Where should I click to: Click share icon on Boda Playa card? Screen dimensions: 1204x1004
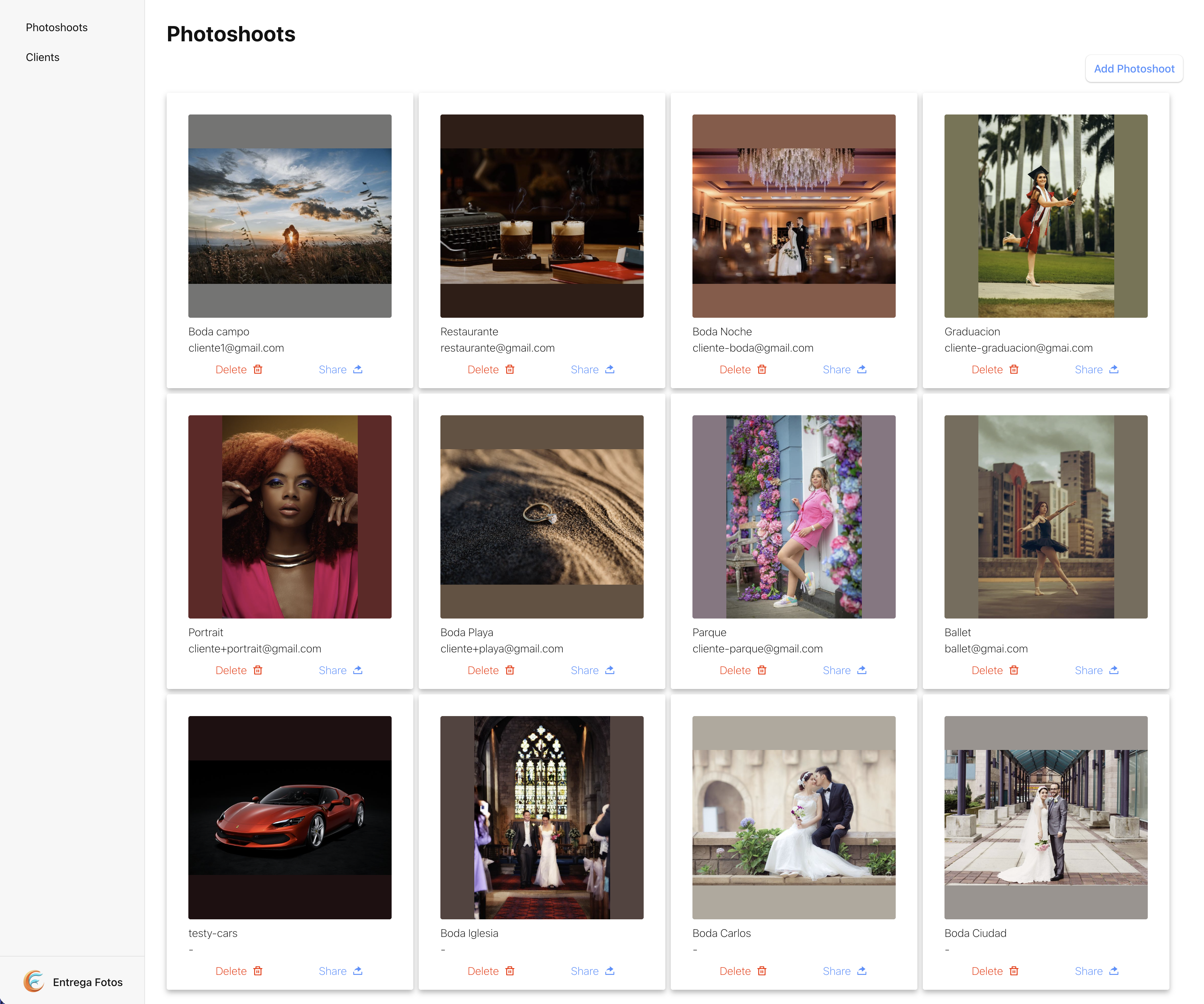point(609,670)
